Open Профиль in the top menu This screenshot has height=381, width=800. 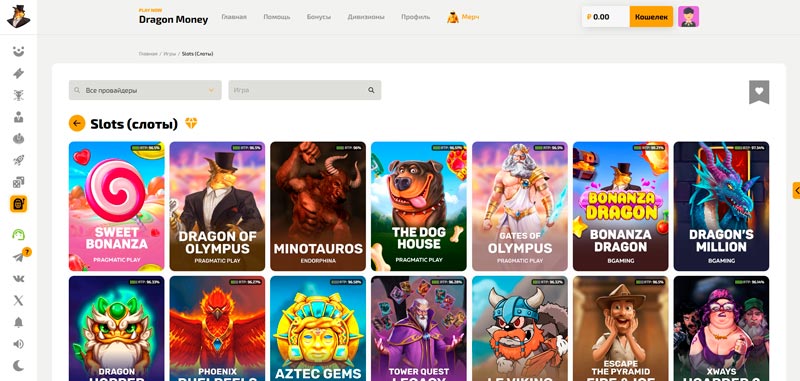coord(415,17)
